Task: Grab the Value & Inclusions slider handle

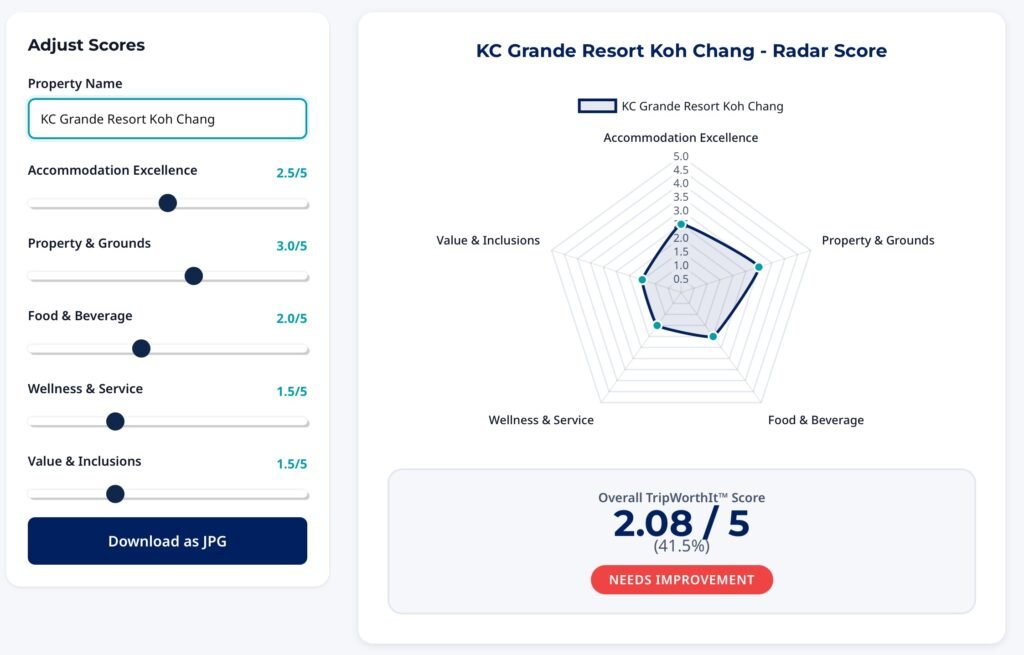Action: pyautogui.click(x=115, y=494)
